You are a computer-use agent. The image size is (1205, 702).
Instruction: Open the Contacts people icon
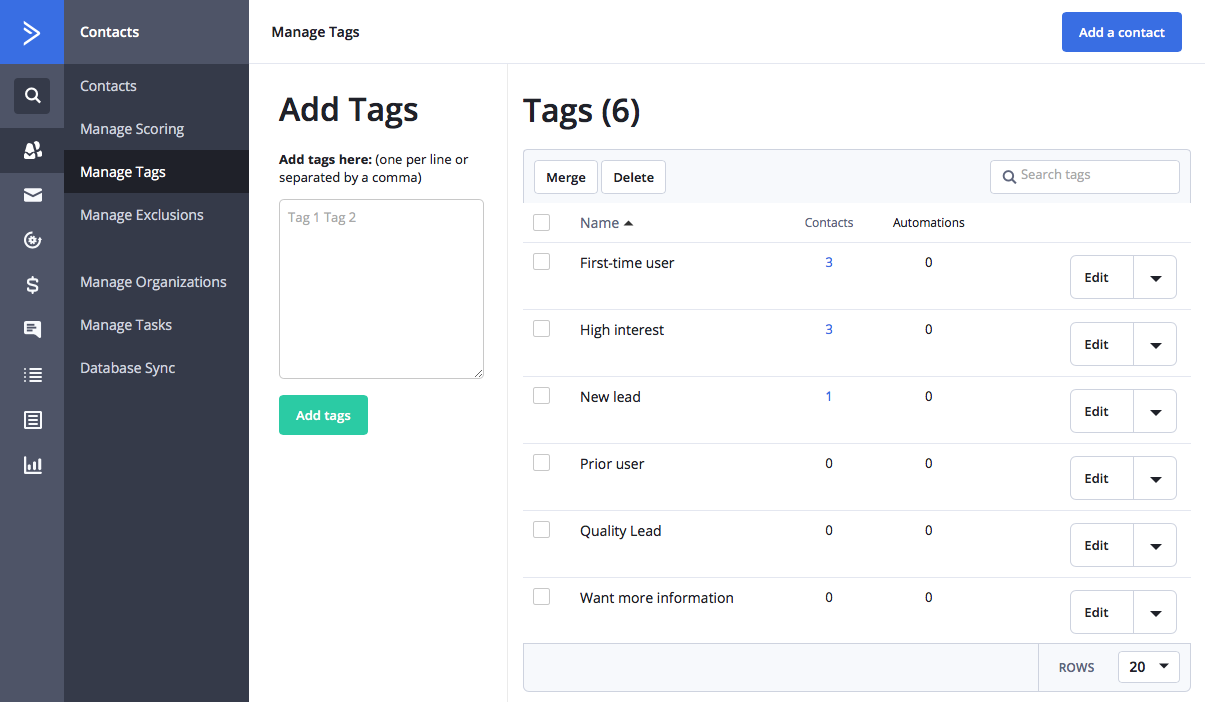(x=32, y=151)
